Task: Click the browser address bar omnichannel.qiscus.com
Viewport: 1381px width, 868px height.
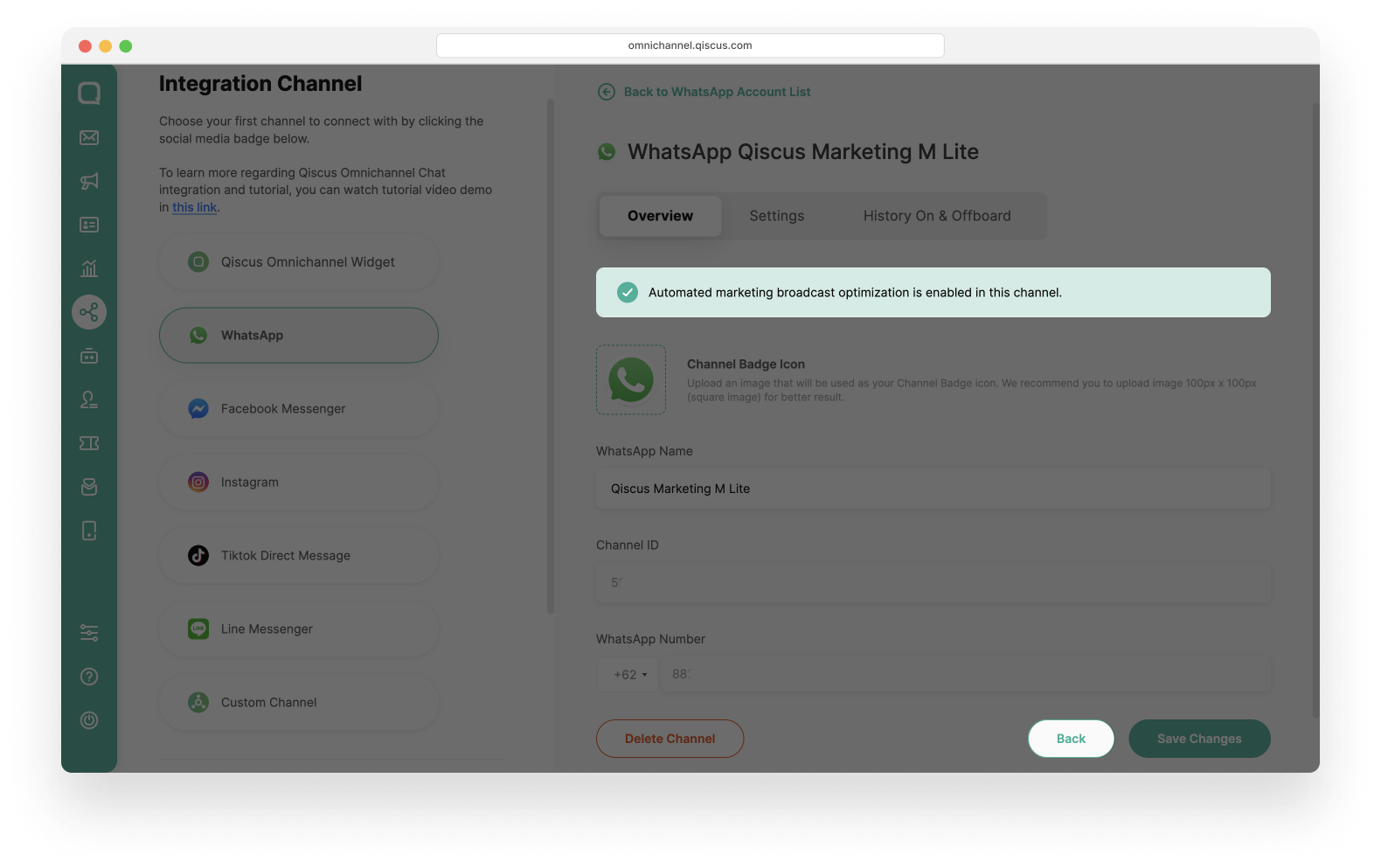Action: click(x=690, y=45)
